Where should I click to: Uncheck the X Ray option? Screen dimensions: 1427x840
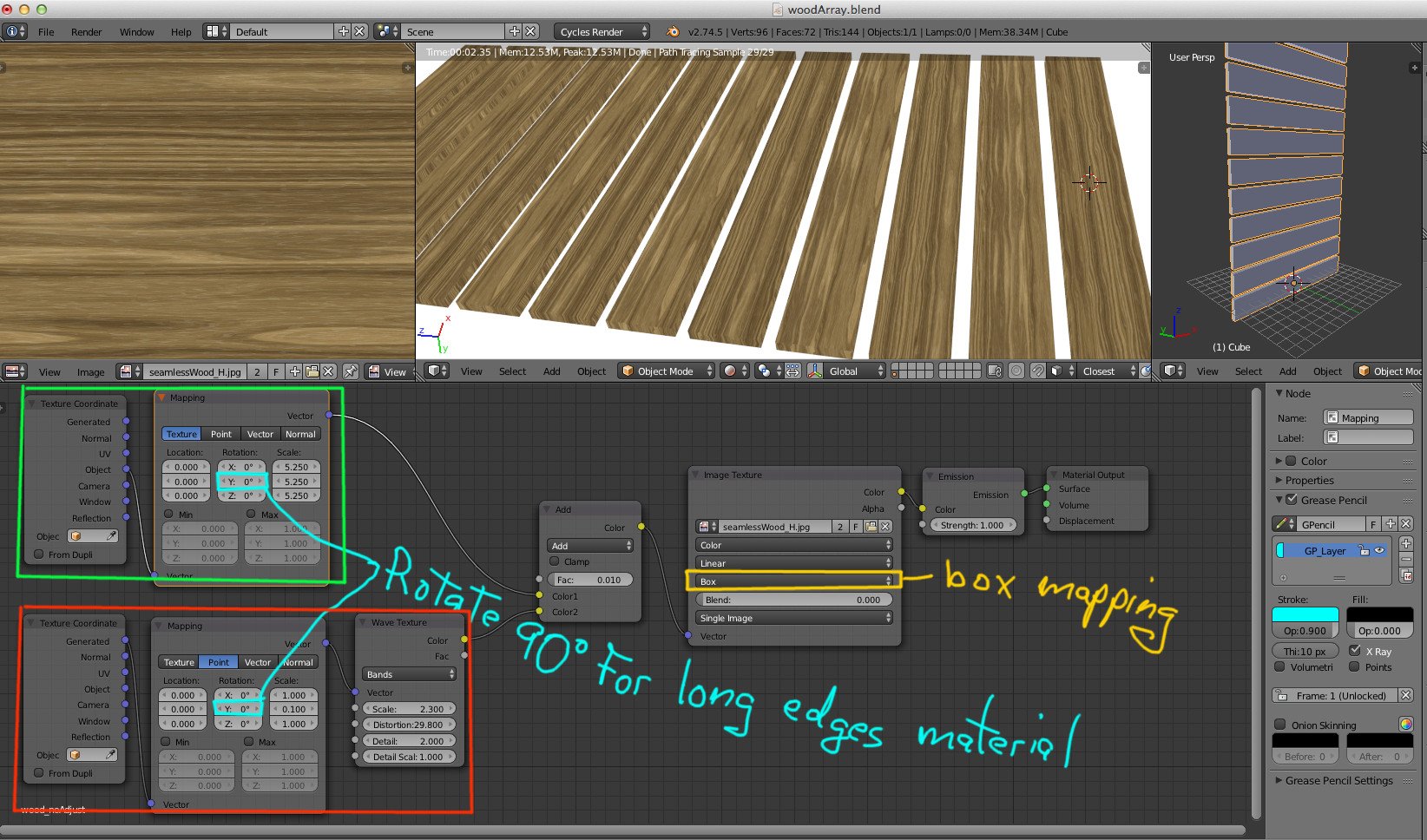[x=1355, y=651]
